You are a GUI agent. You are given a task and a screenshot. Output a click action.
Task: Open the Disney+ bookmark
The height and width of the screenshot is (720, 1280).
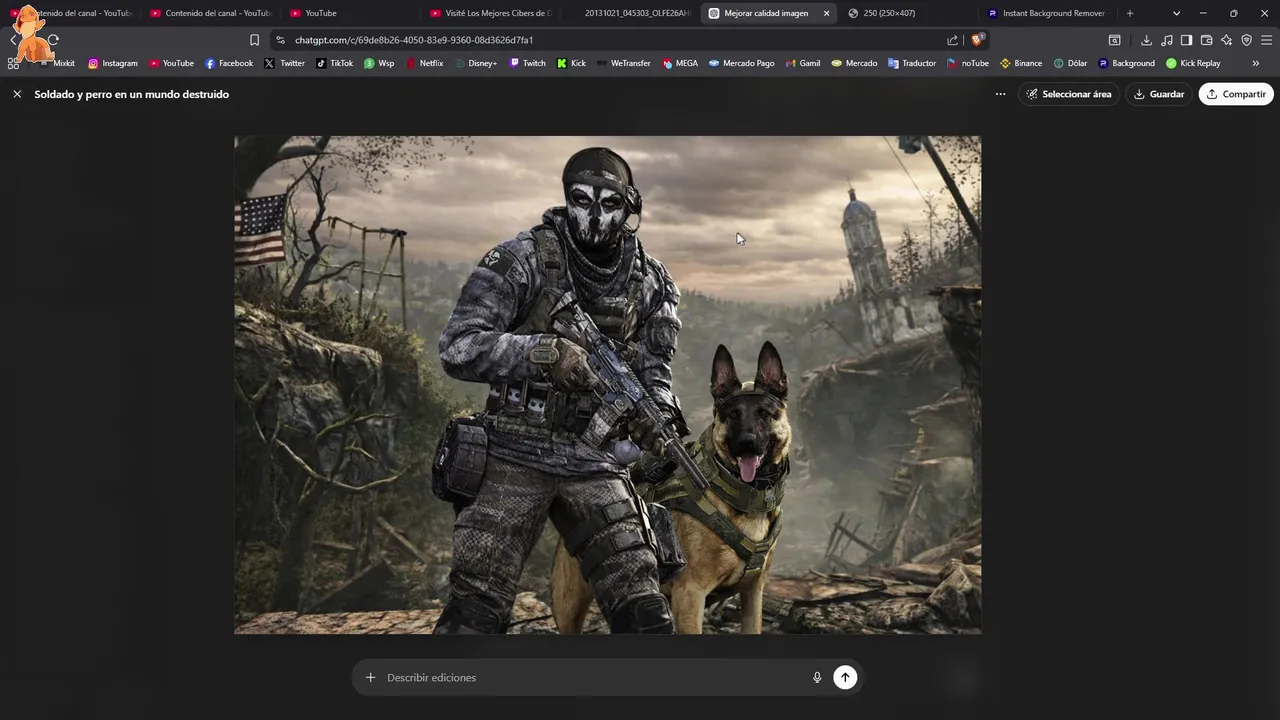tap(475, 63)
